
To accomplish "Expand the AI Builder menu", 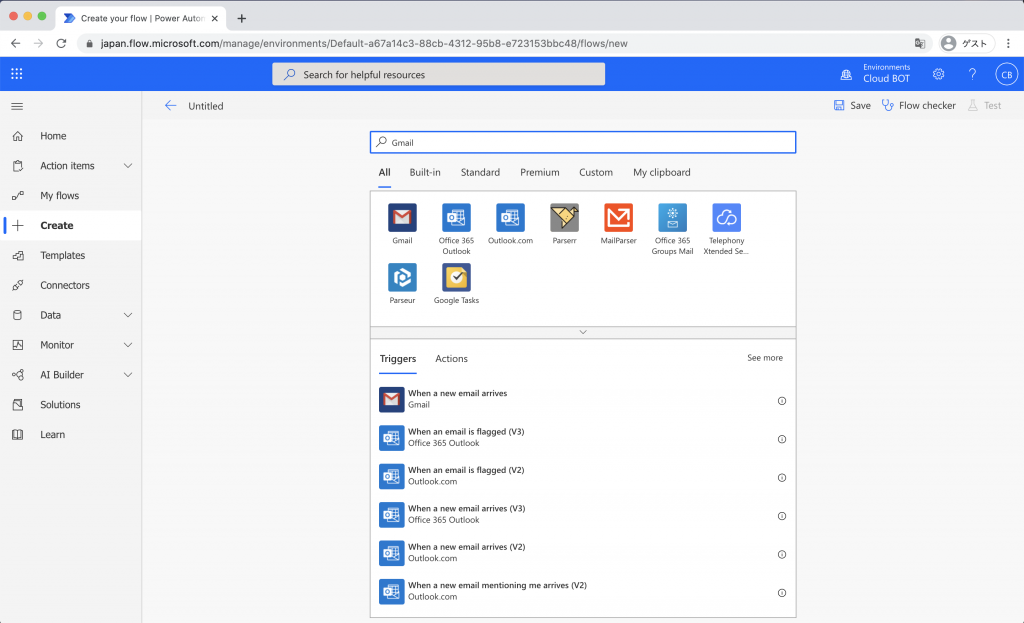I will click(128, 375).
